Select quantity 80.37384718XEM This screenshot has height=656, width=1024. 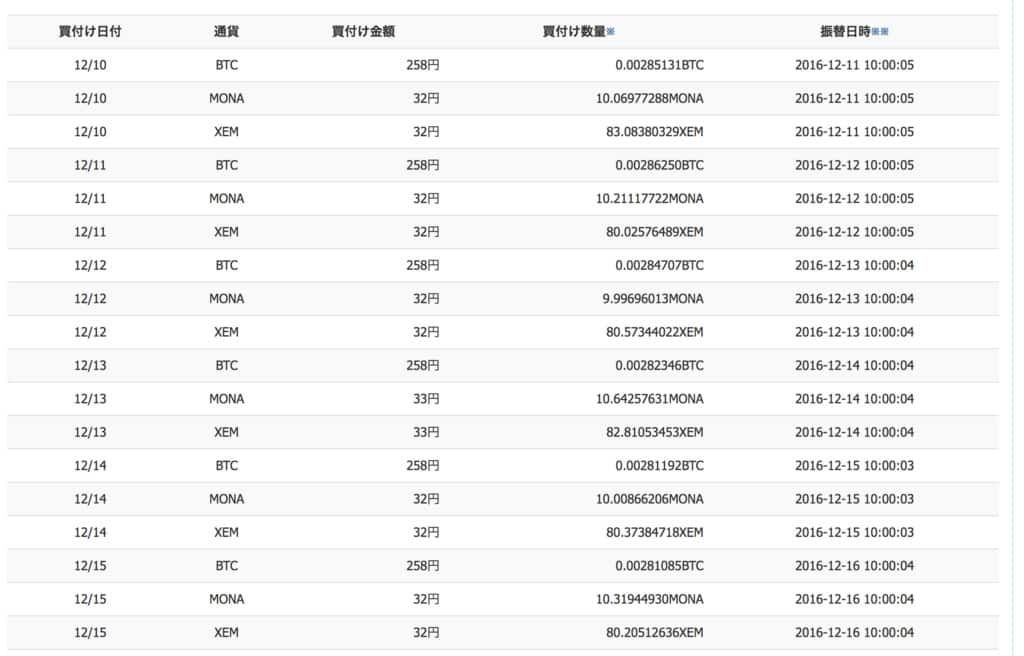[655, 533]
